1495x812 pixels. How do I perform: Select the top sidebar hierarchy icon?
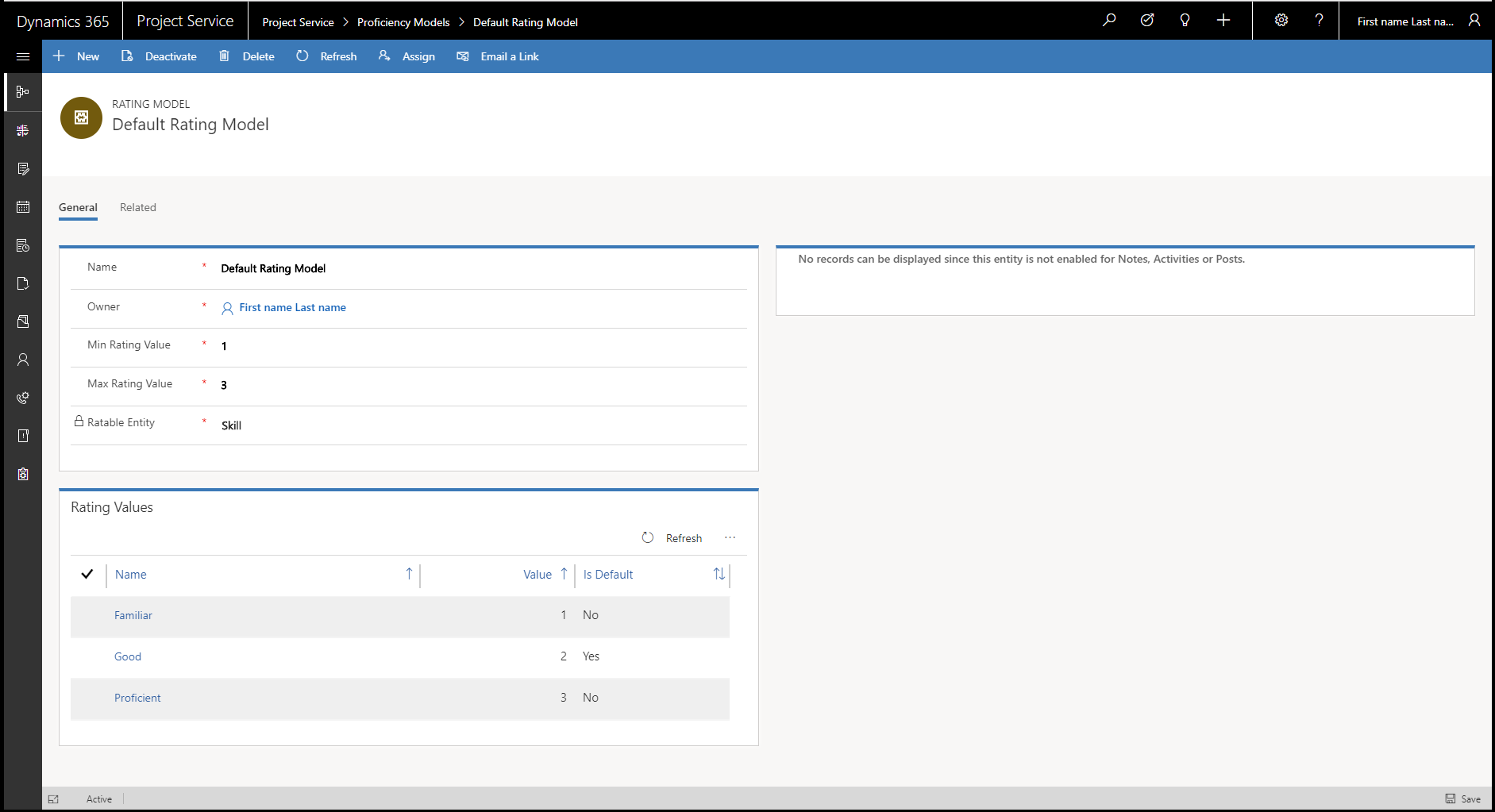coord(23,92)
